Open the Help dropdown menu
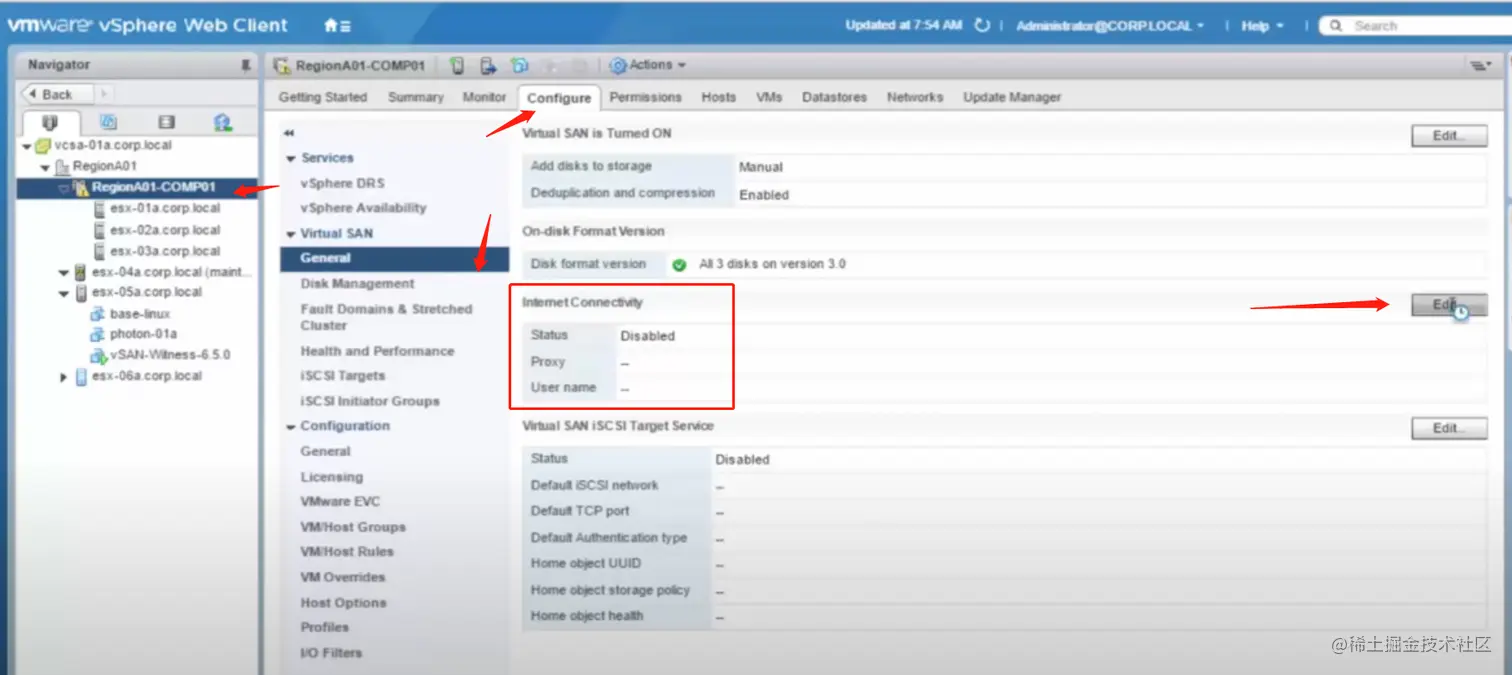The width and height of the screenshot is (1512, 675). [x=1262, y=26]
